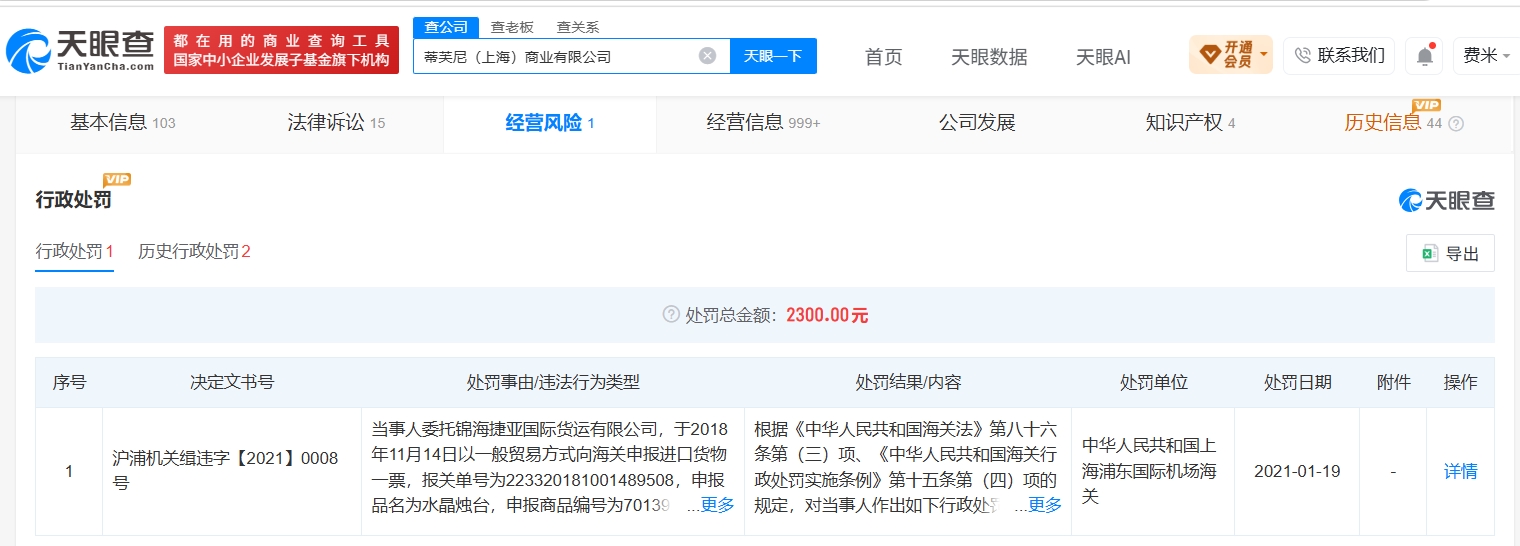The image size is (1520, 546).
Task: Click the authority 中华人民共和国上海浦东国际机场海关
Action: [x=1149, y=471]
